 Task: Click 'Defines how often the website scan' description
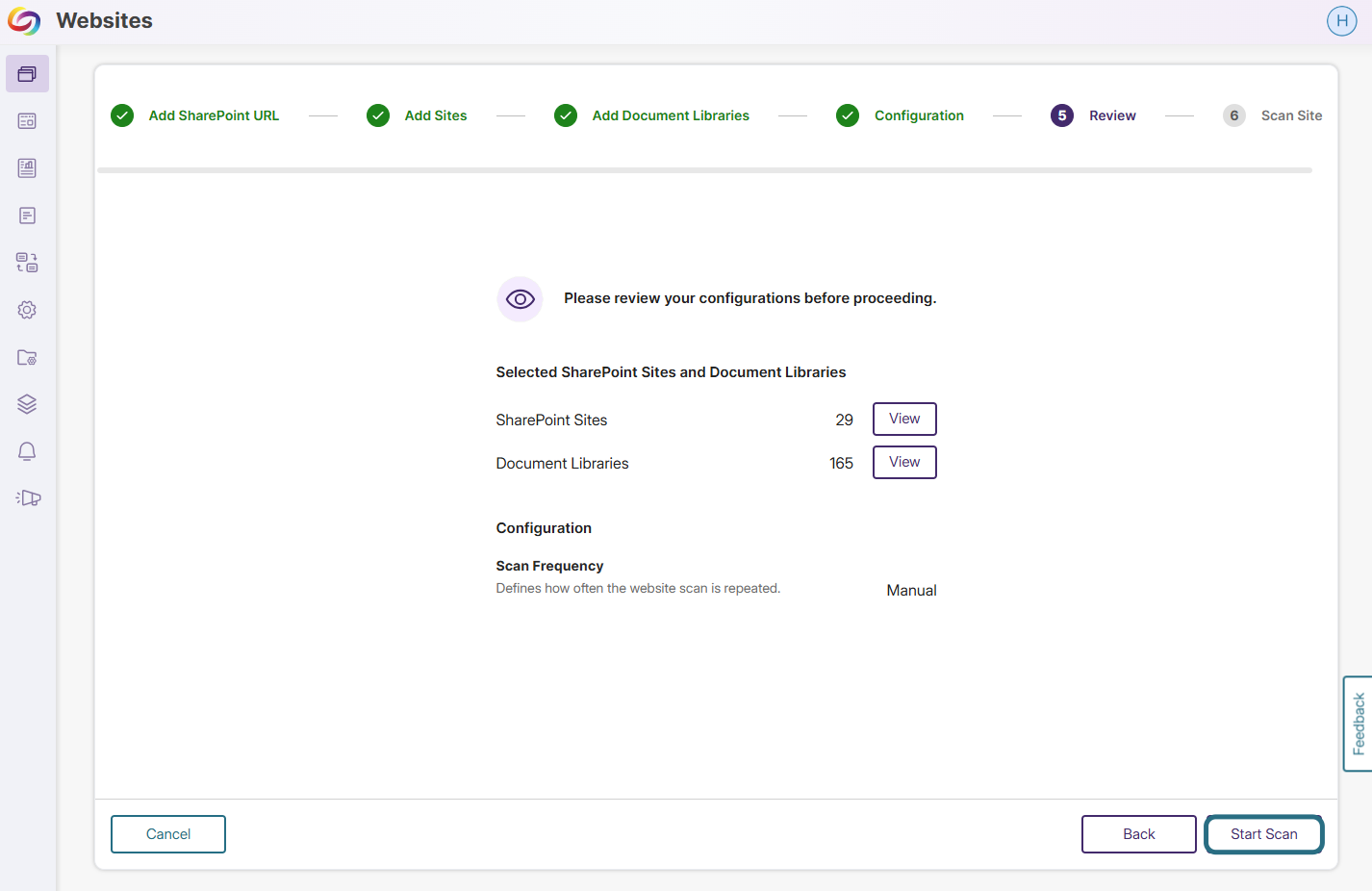[638, 588]
